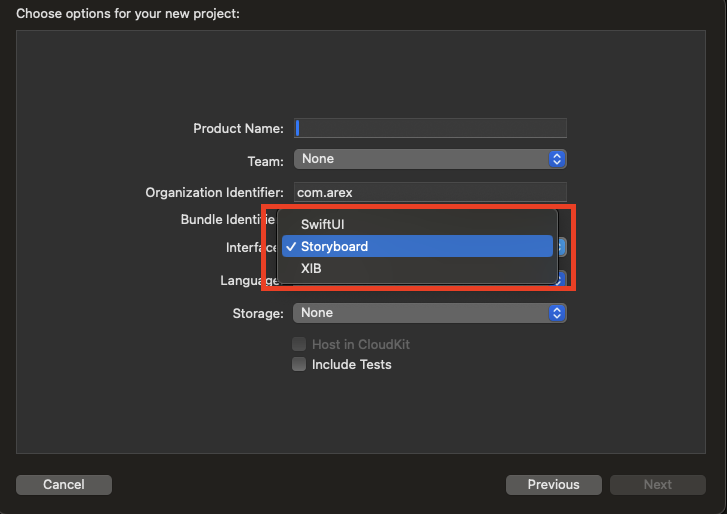Select Storyboard in the Interface menu
The height and width of the screenshot is (514, 727).
(x=334, y=246)
